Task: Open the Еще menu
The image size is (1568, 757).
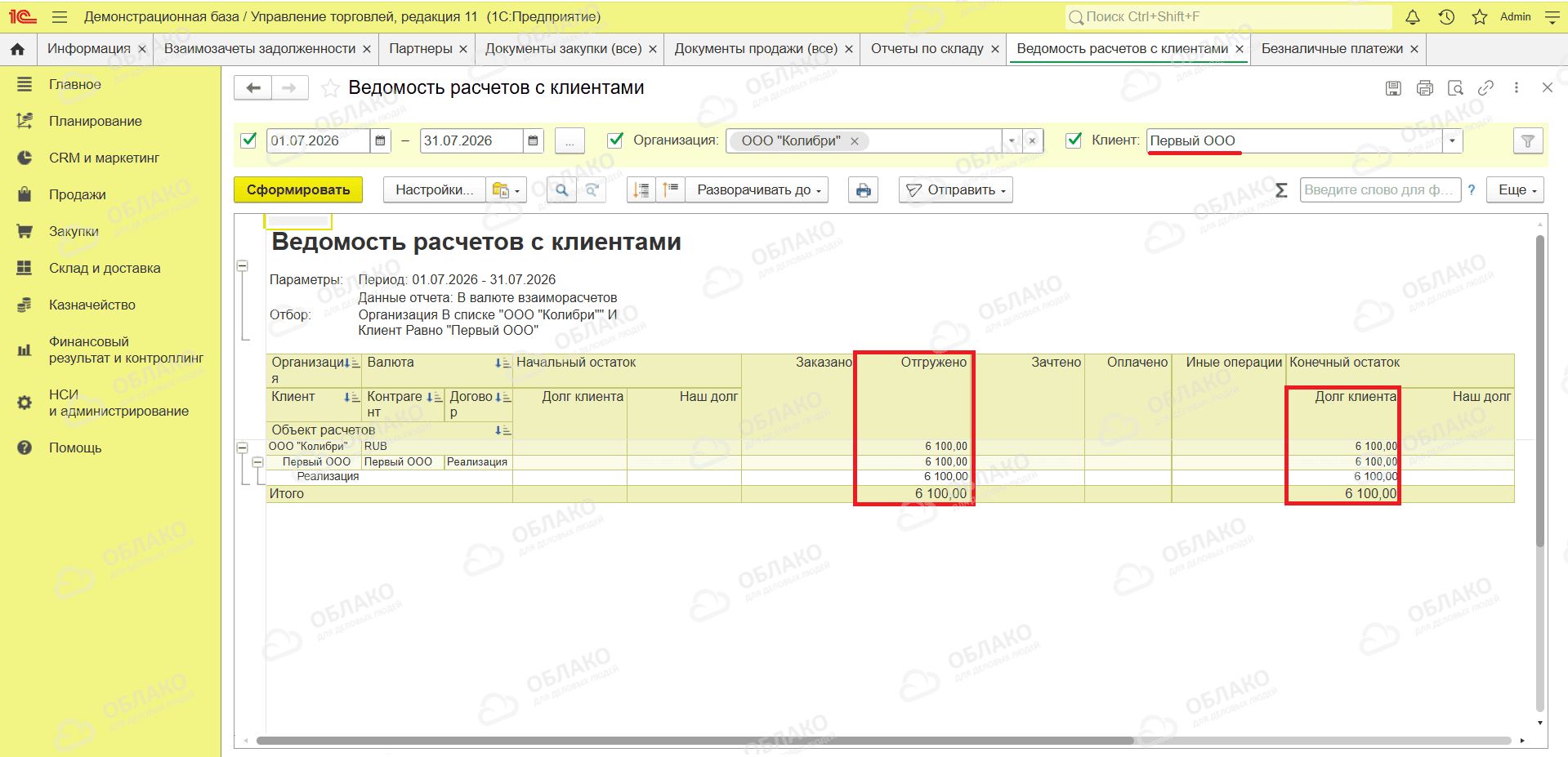Action: [x=1516, y=190]
